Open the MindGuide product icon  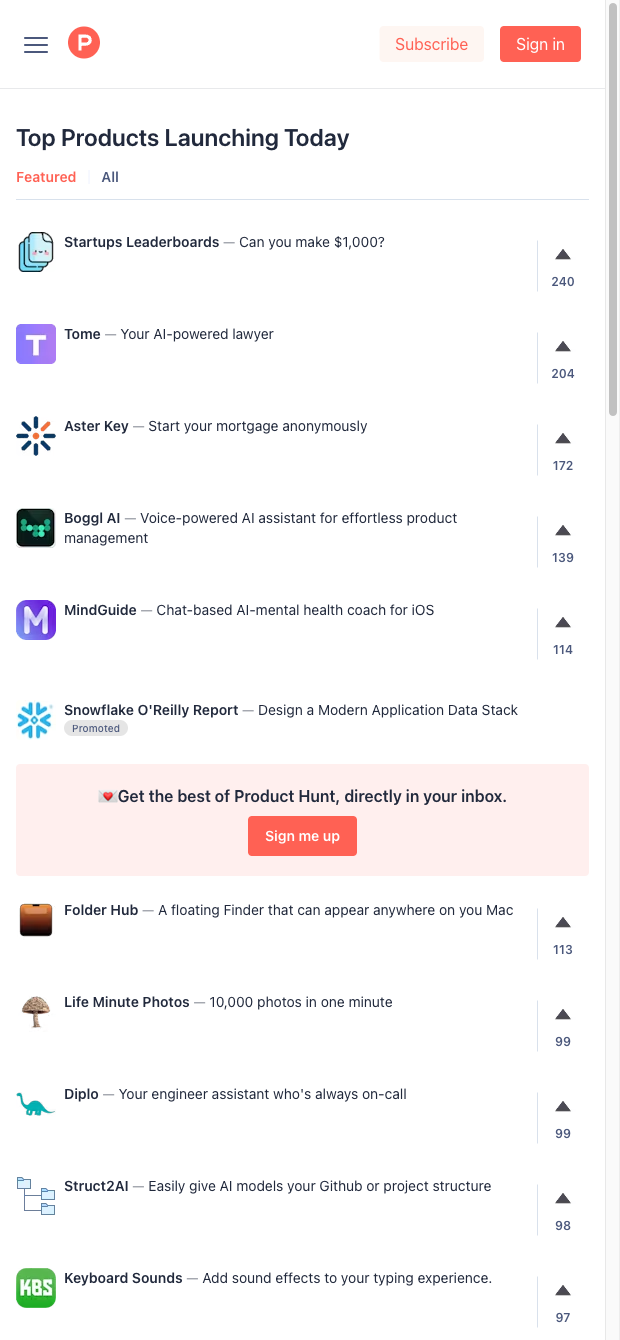tap(36, 620)
